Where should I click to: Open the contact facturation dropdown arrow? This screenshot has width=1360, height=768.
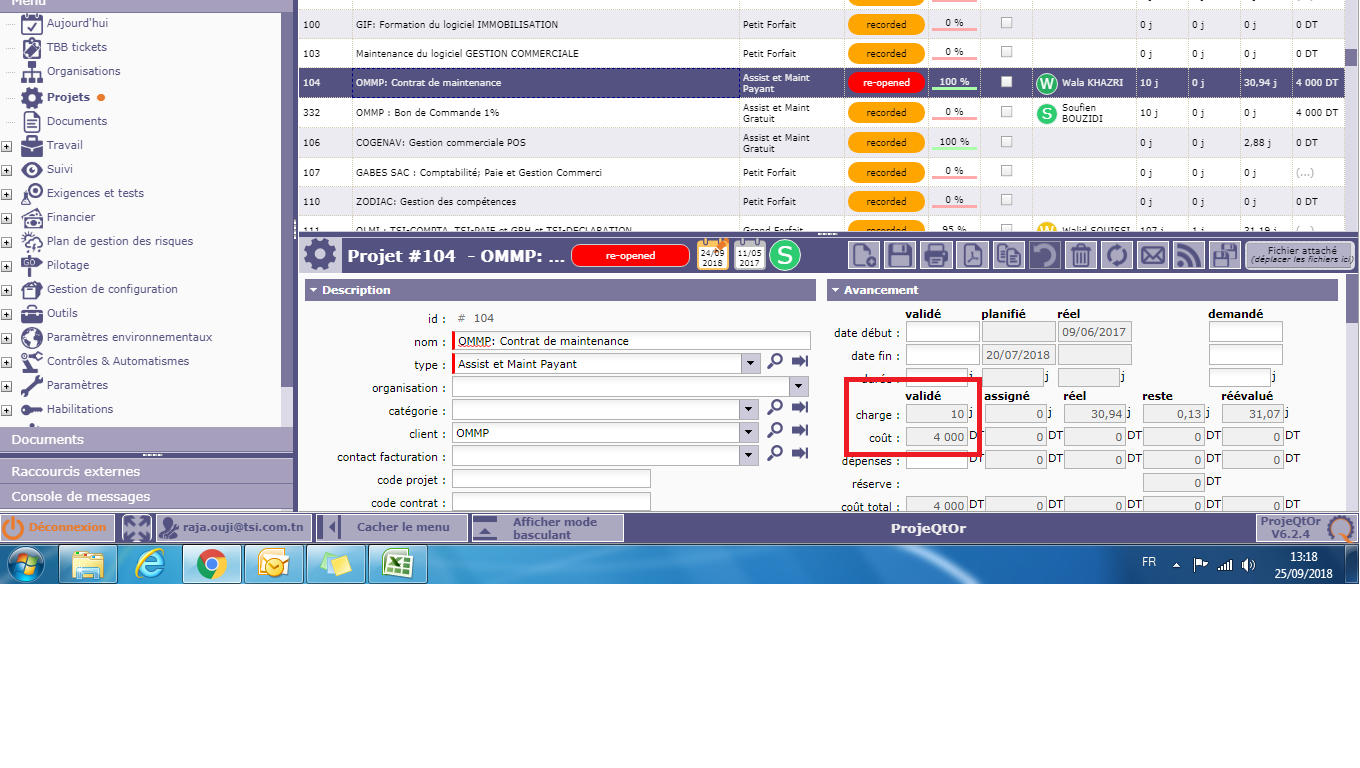coord(751,455)
